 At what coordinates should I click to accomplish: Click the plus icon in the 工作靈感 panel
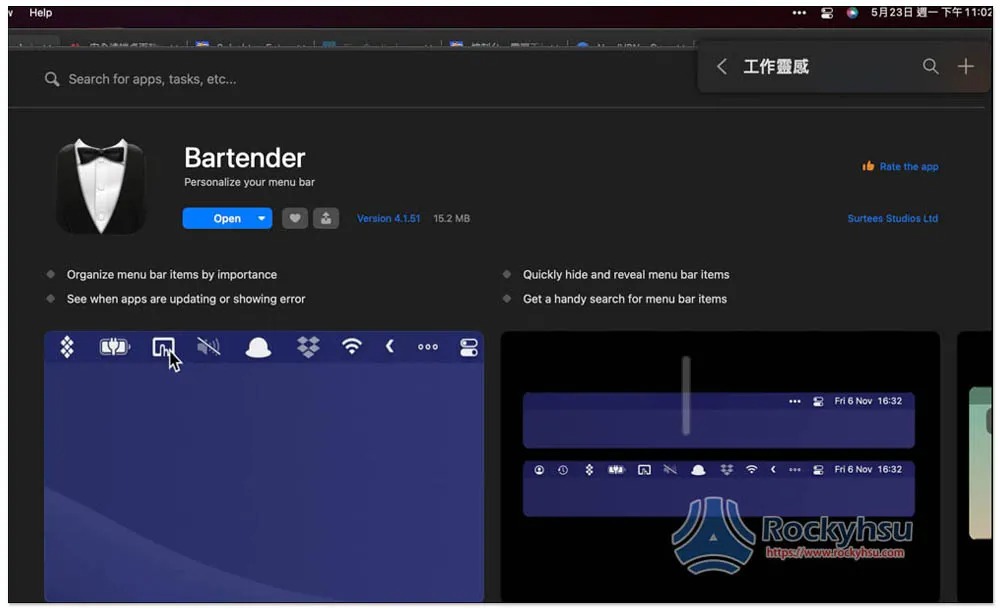pyautogui.click(x=965, y=67)
